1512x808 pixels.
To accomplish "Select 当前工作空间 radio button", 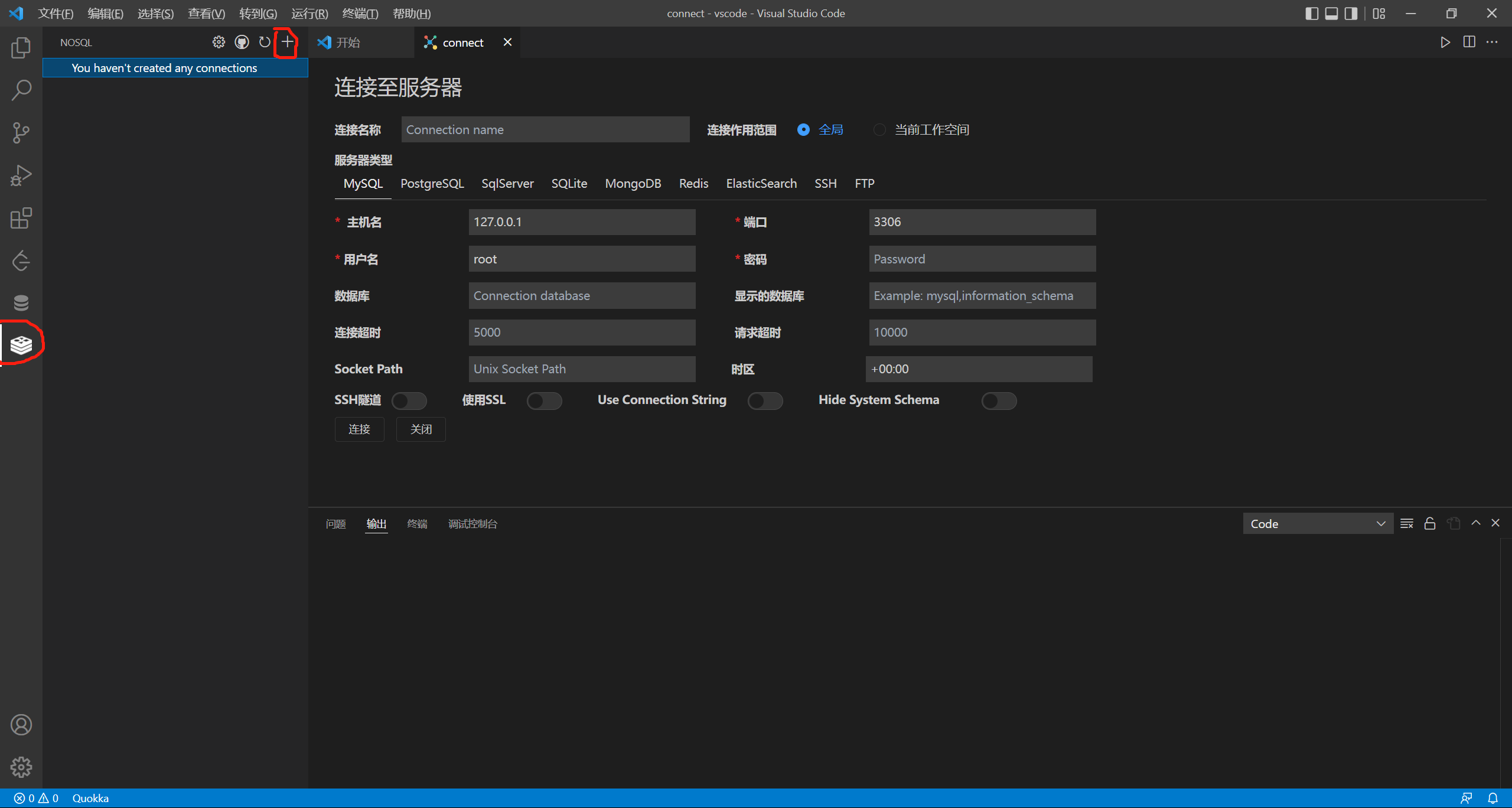I will 879,130.
